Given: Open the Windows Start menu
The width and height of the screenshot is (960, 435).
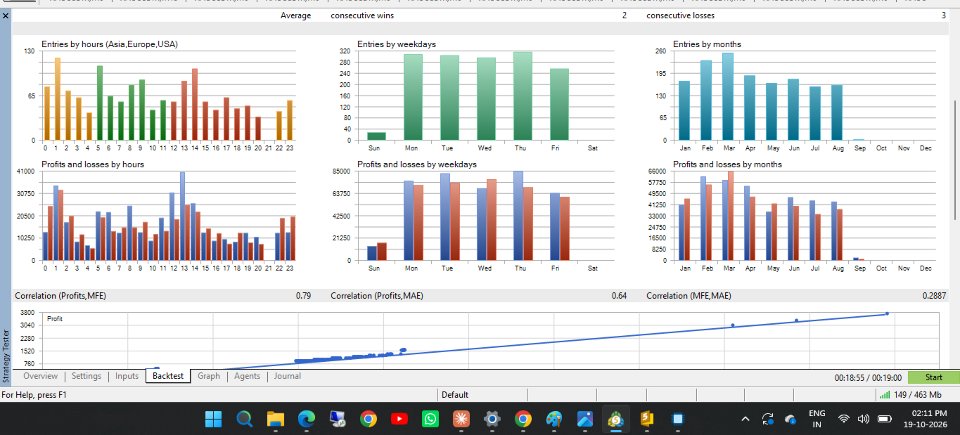Looking at the screenshot, I should pyautogui.click(x=214, y=419).
